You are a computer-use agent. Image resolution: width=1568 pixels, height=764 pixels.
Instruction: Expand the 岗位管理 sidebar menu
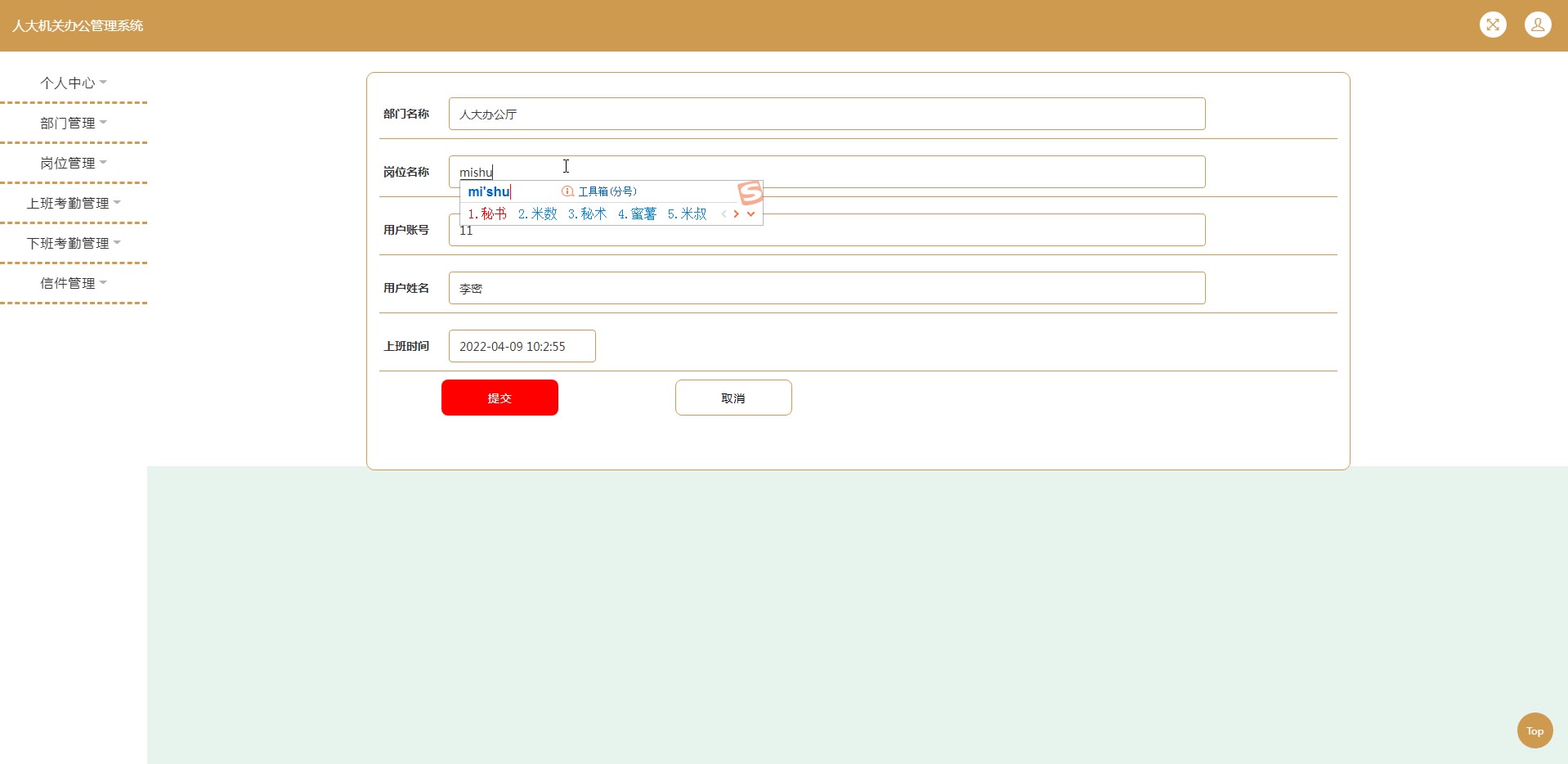pos(74,163)
